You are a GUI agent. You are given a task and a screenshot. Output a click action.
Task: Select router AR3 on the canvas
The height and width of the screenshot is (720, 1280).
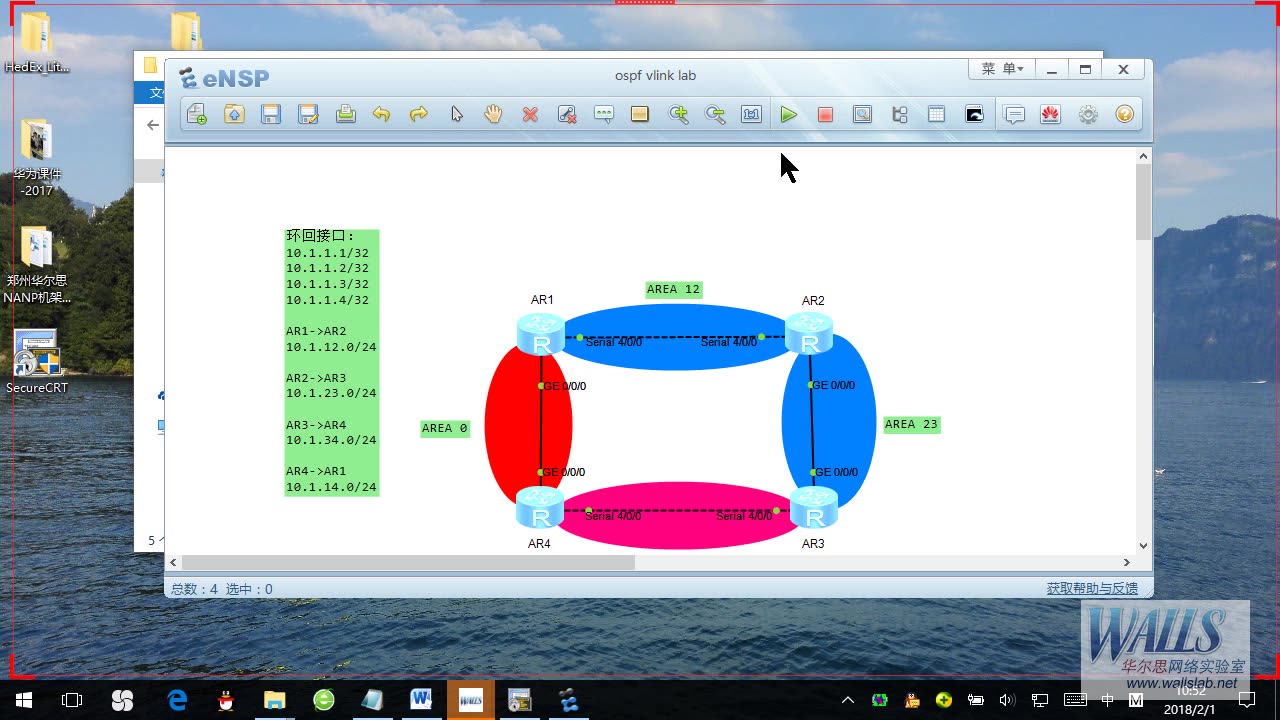pyautogui.click(x=814, y=508)
